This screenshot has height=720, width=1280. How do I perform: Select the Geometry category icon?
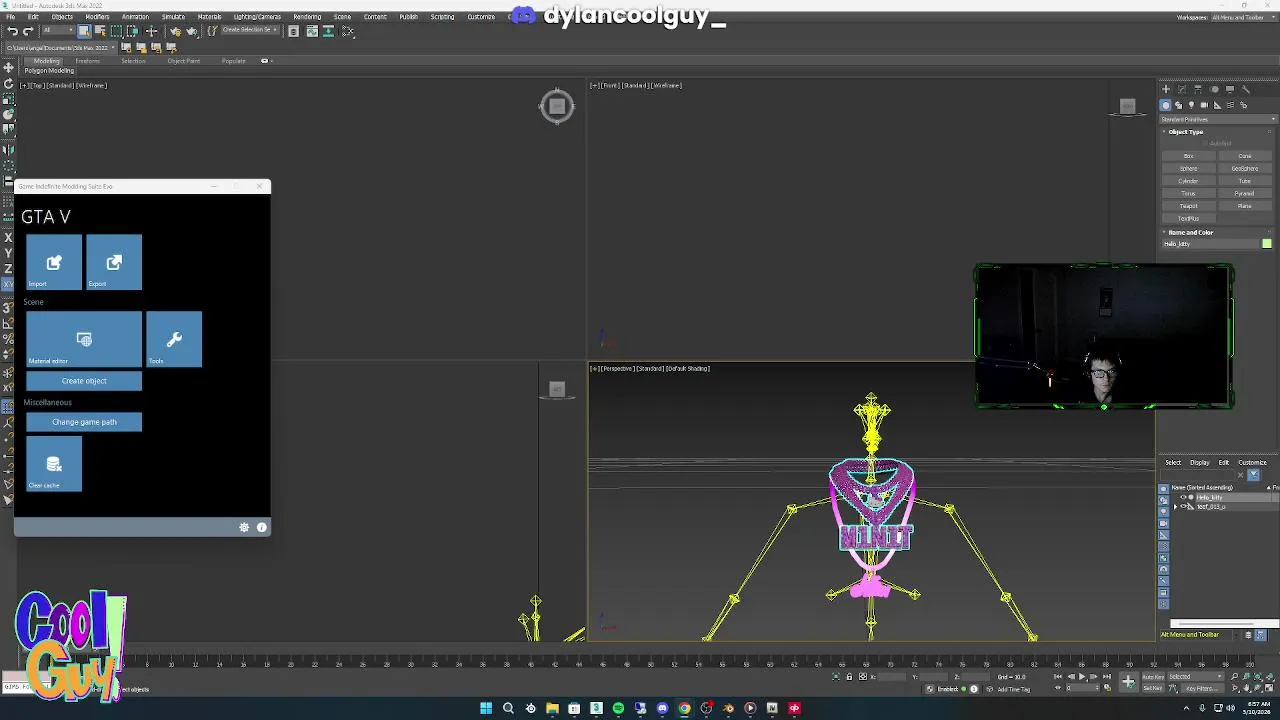[x=1165, y=105]
